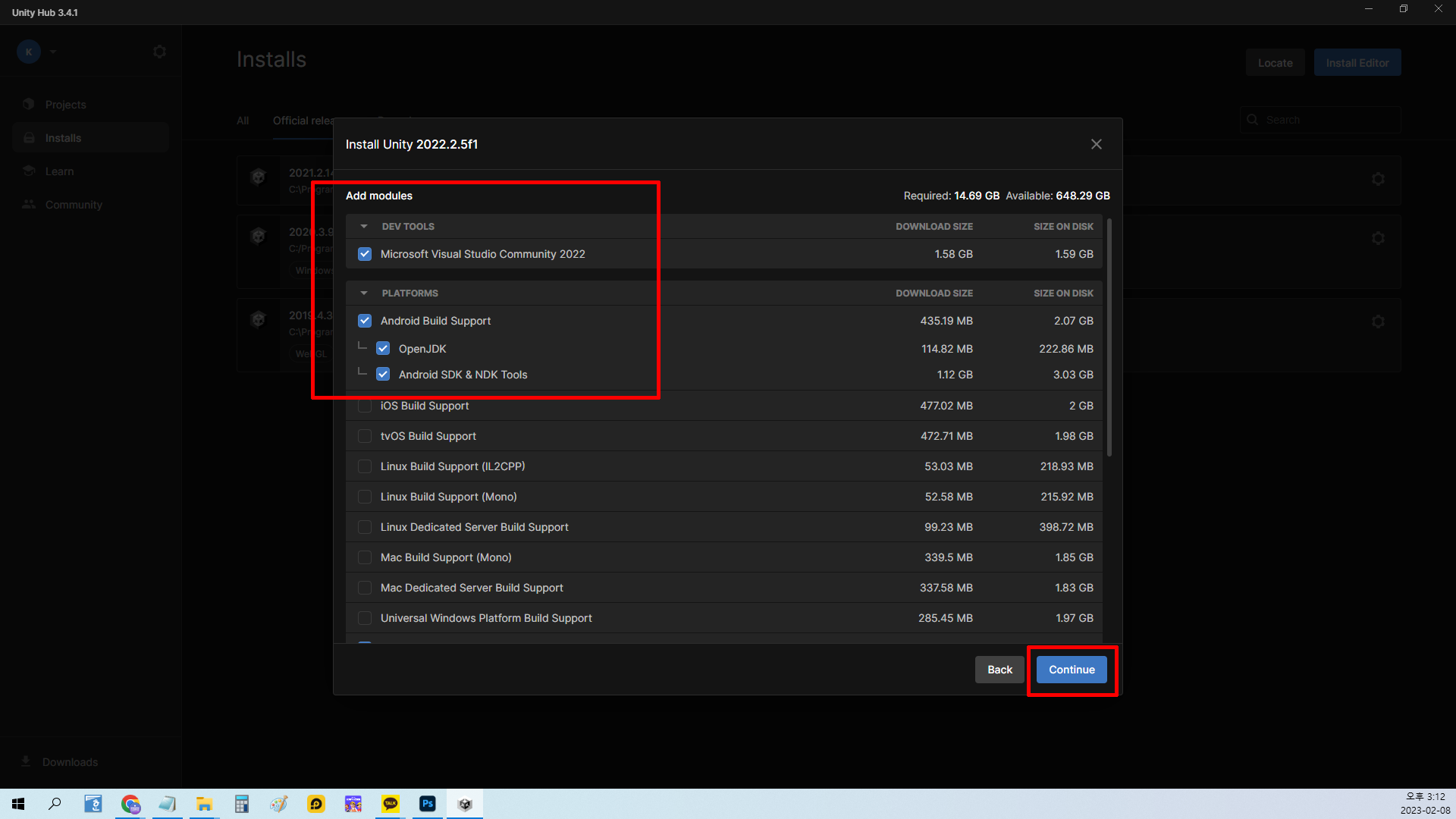The image size is (1456, 819).
Task: Check Linux Build Support (IL2CPP)
Action: tap(365, 466)
